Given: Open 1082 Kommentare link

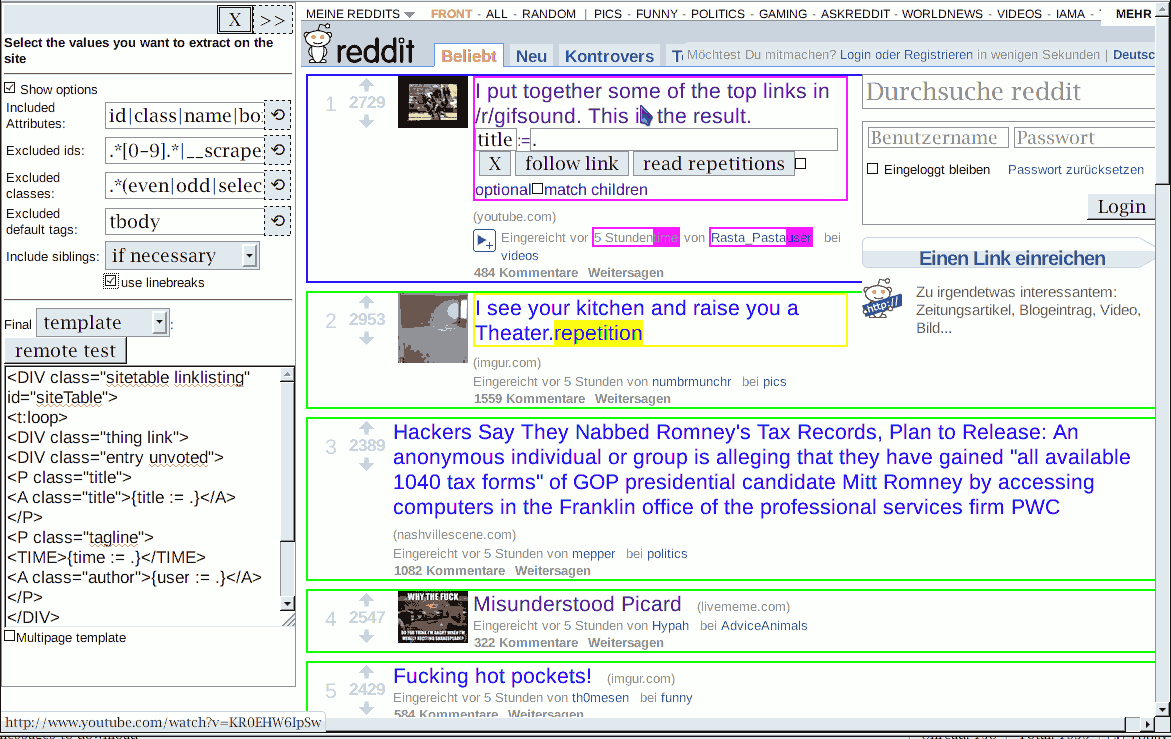Looking at the screenshot, I should point(450,570).
